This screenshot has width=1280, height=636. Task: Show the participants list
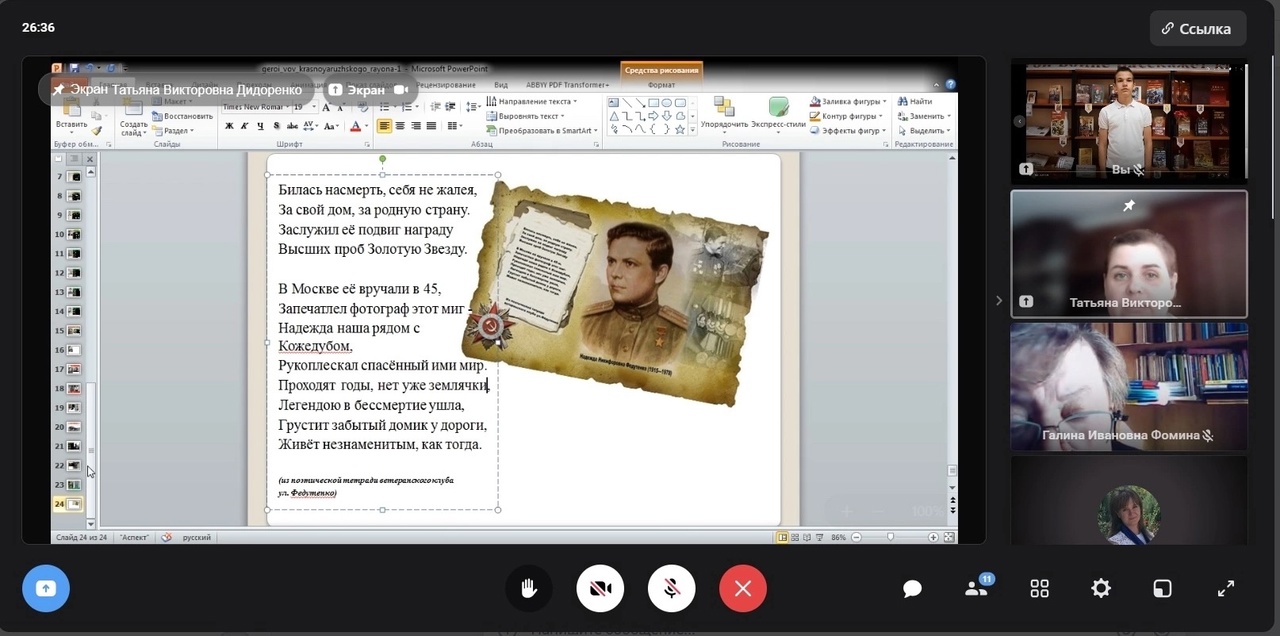point(977,588)
